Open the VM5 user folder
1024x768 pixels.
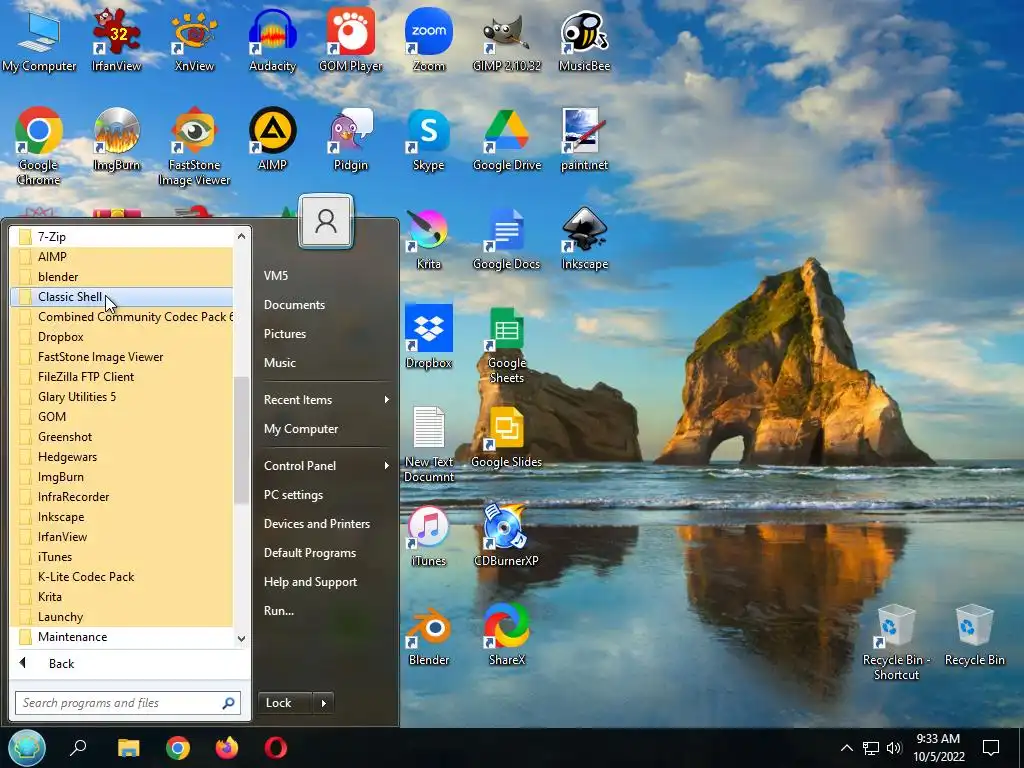pyautogui.click(x=326, y=276)
